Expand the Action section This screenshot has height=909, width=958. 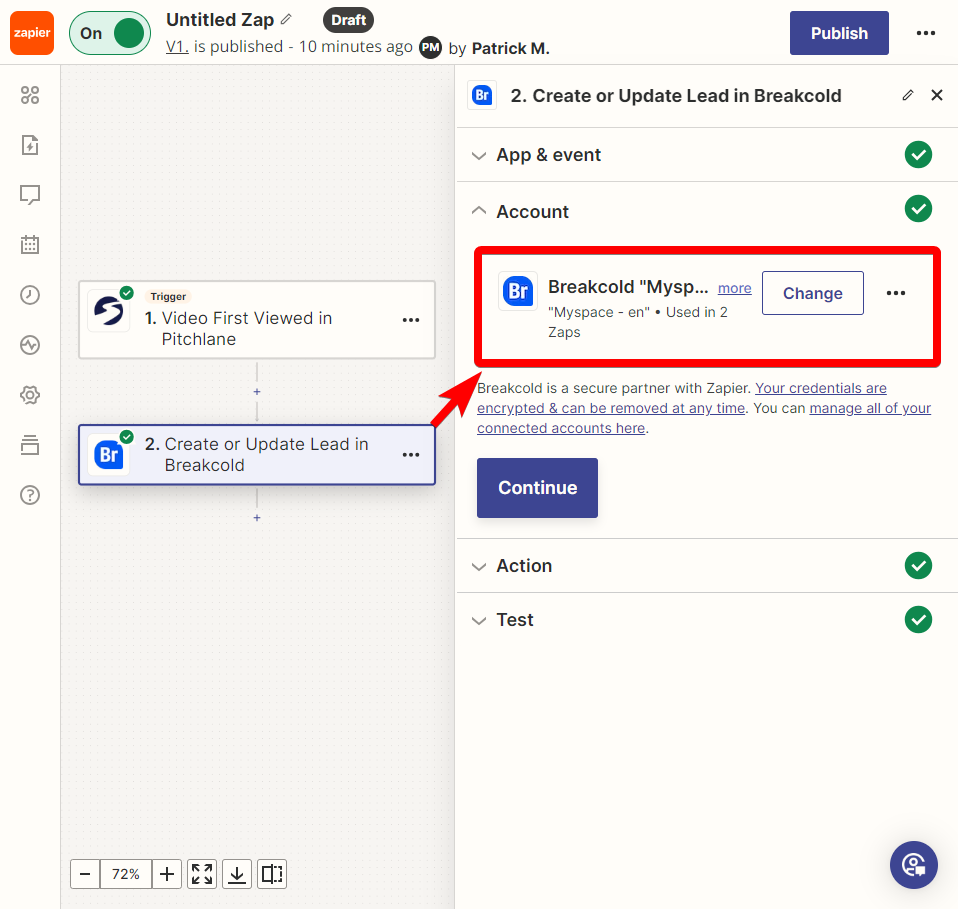coord(707,566)
